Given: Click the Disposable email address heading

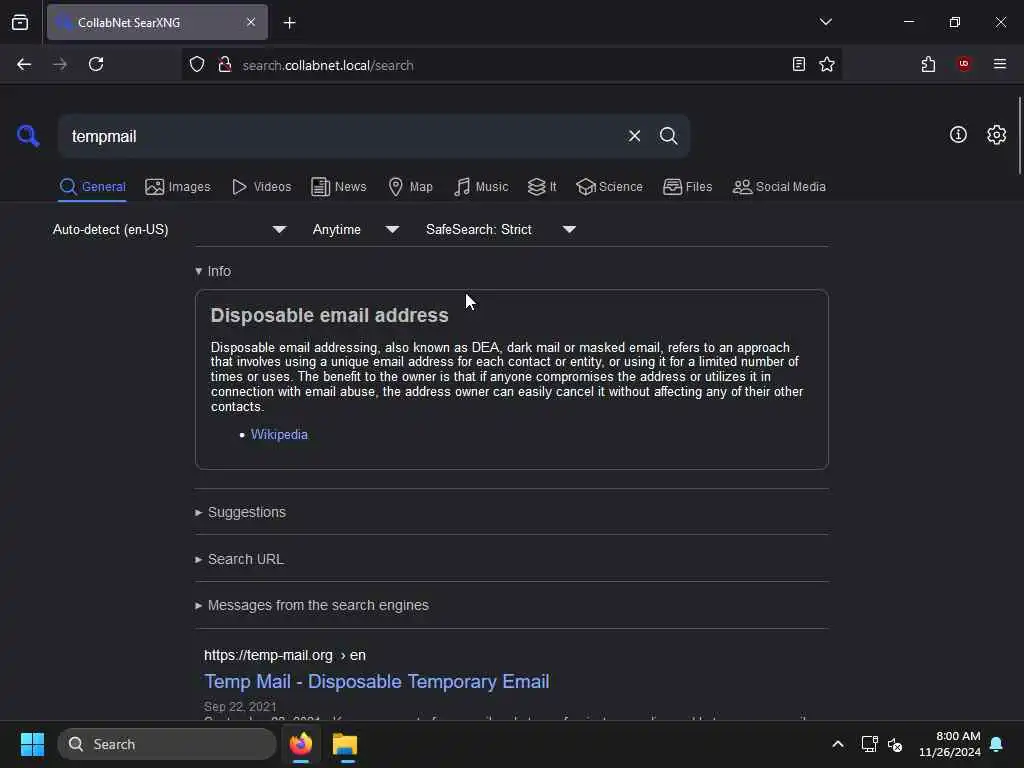Looking at the screenshot, I should pos(329,315).
